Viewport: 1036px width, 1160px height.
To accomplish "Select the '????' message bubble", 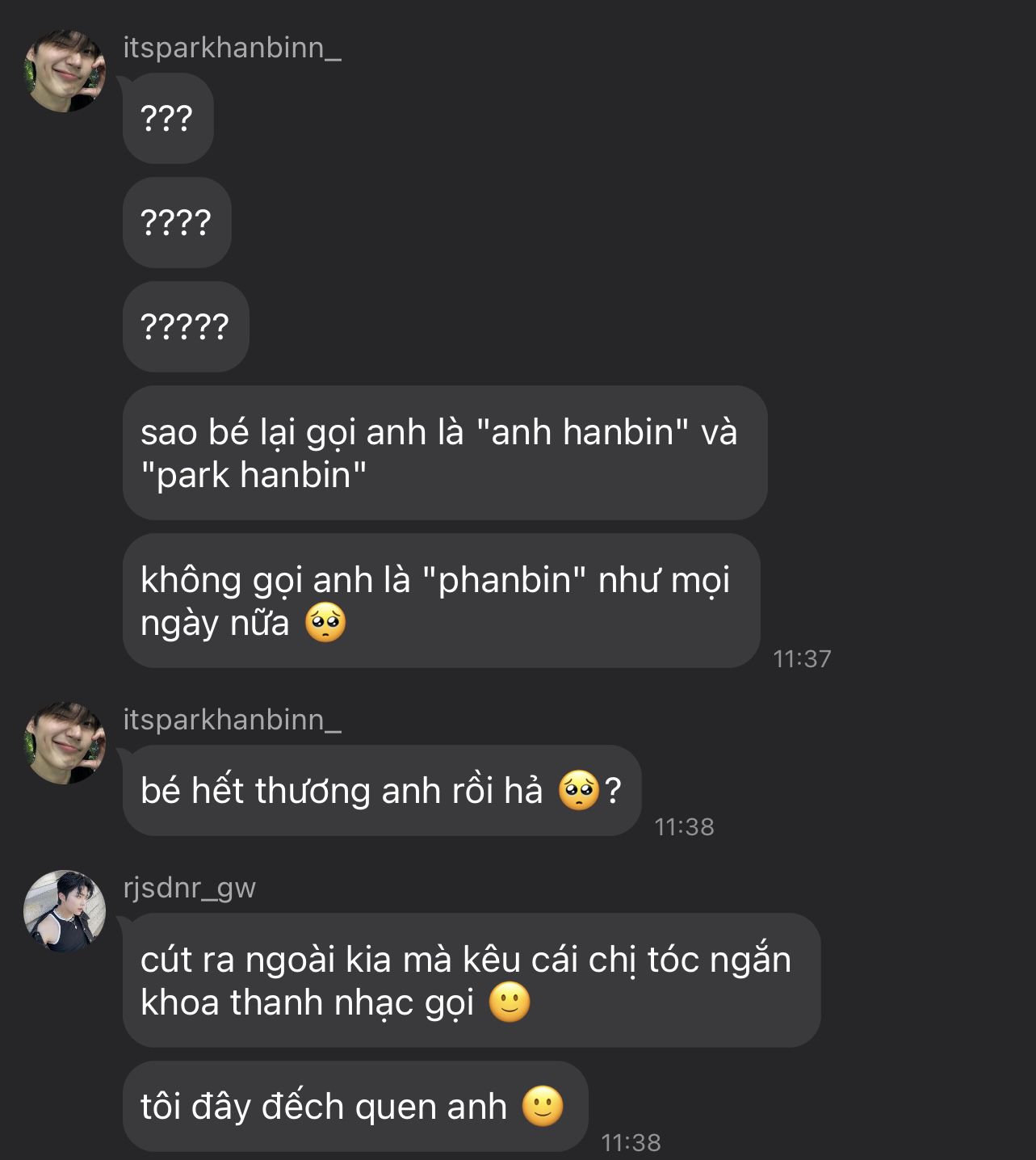I will (177, 222).
